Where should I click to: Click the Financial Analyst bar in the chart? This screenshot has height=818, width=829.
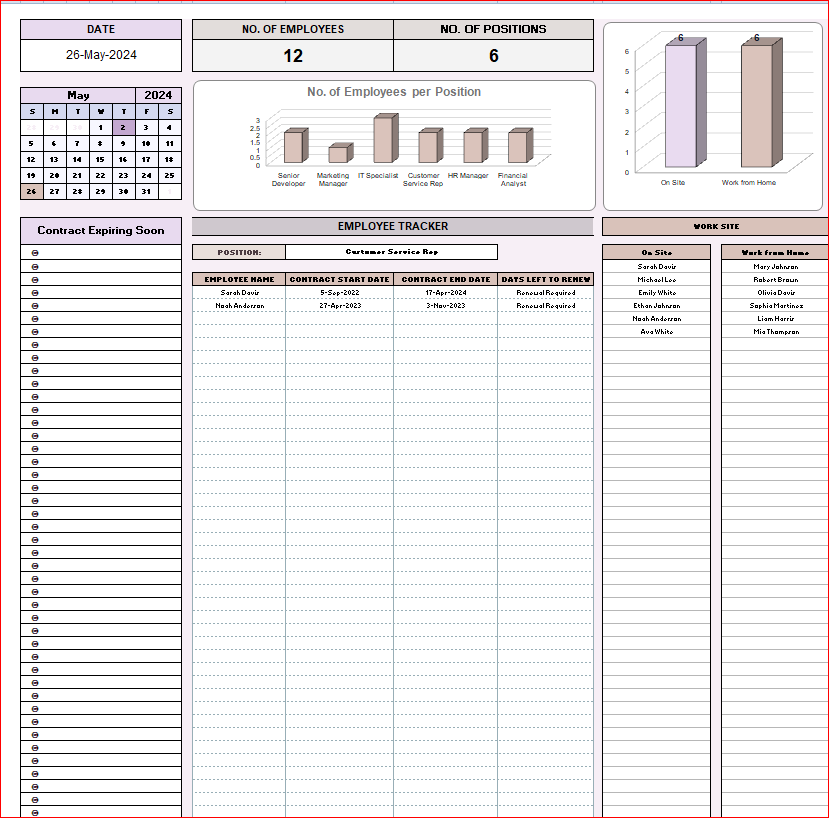[x=516, y=147]
